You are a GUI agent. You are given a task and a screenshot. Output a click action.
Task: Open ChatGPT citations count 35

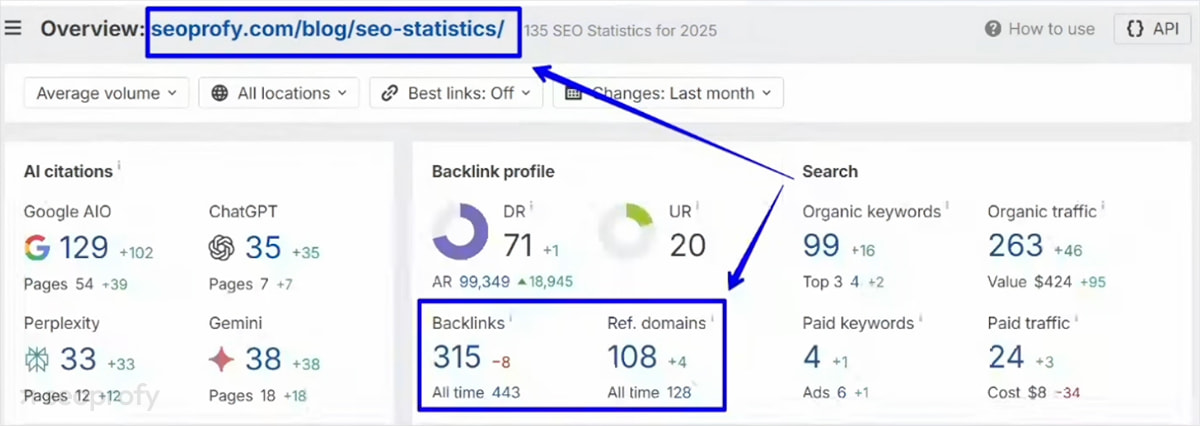[x=263, y=248]
